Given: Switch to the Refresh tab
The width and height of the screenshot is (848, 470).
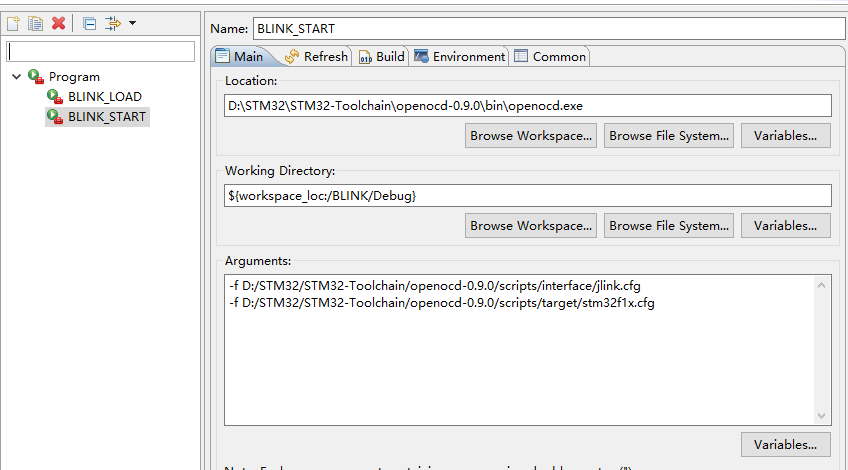Looking at the screenshot, I should click(x=317, y=57).
